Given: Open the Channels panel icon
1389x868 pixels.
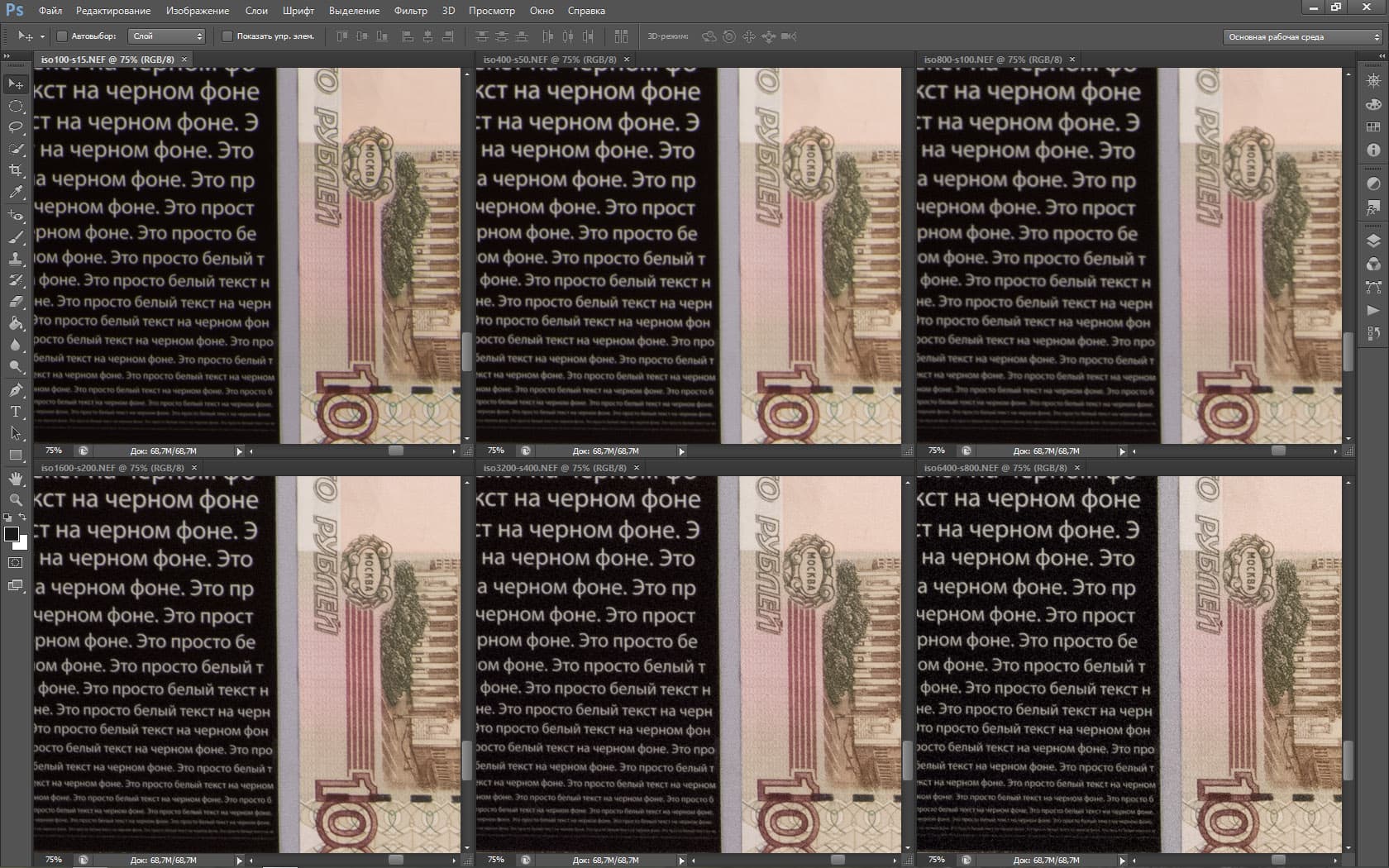Looking at the screenshot, I should [x=1373, y=264].
